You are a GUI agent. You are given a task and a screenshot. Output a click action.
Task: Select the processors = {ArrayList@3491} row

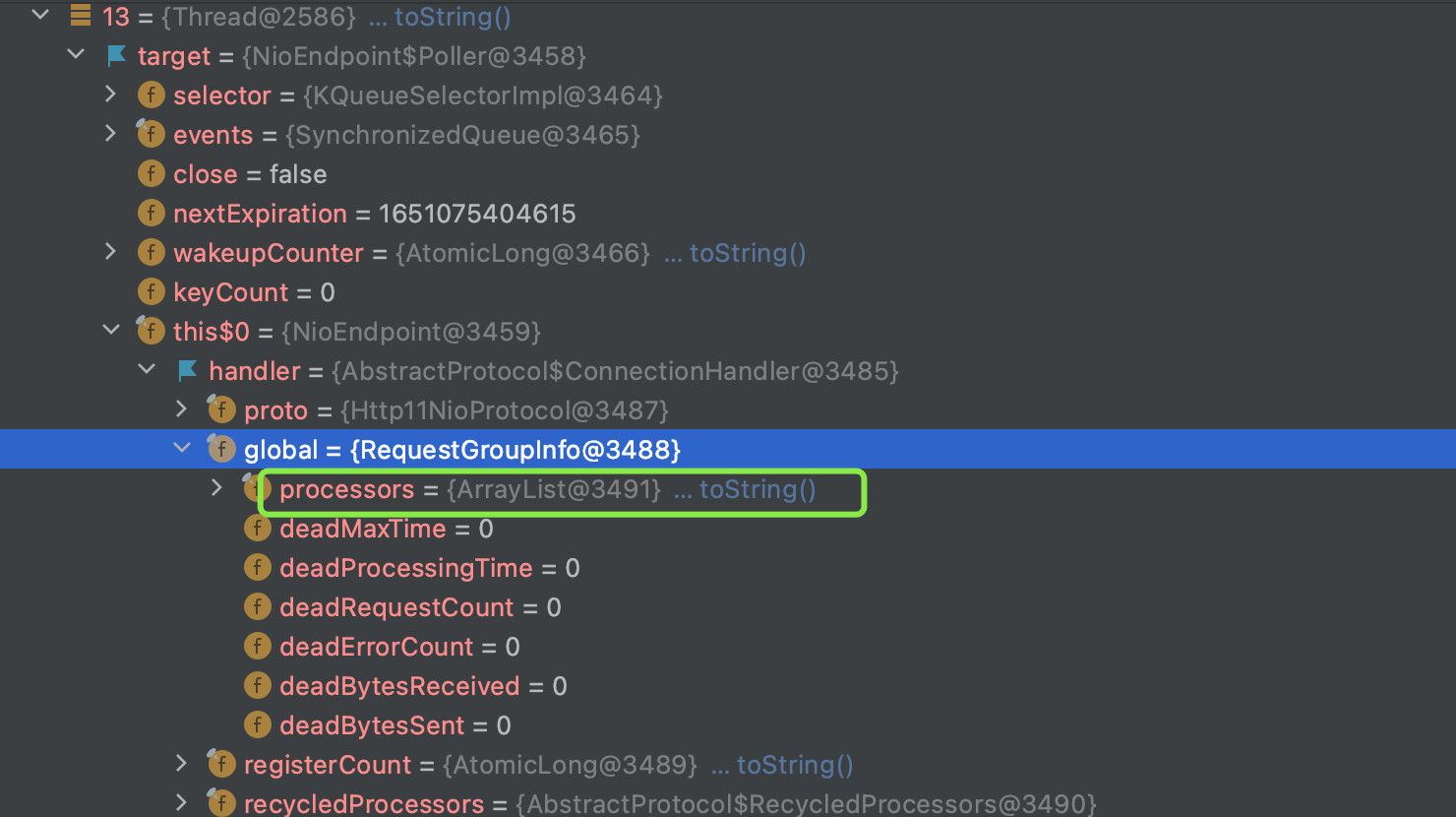pyautogui.click(x=728, y=489)
